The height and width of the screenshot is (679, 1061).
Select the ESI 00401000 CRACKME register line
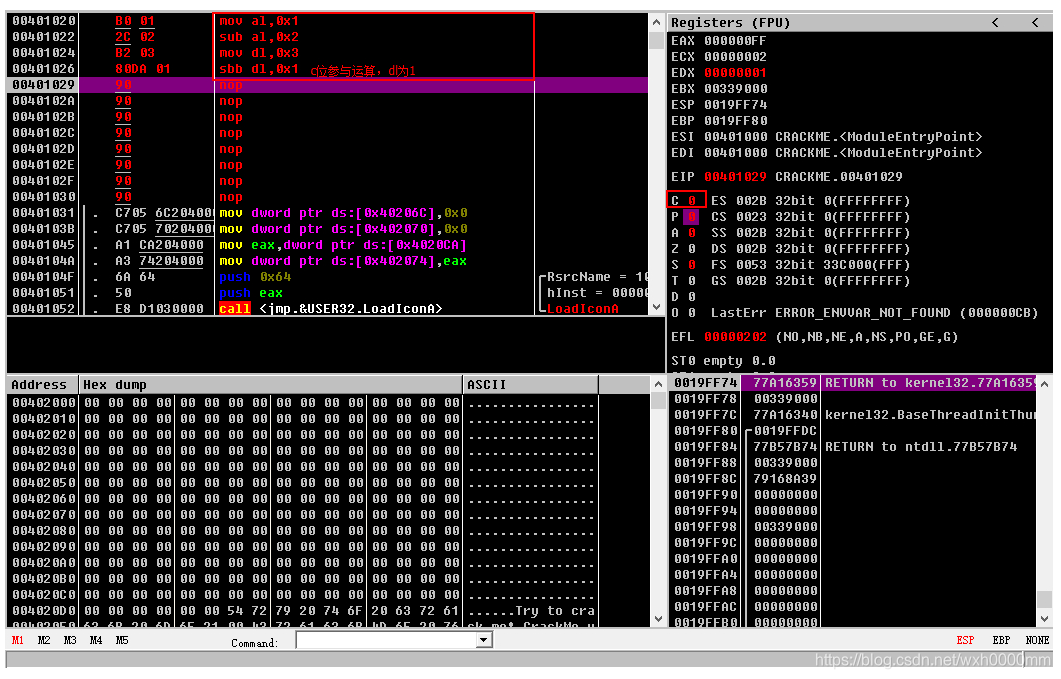click(x=826, y=137)
